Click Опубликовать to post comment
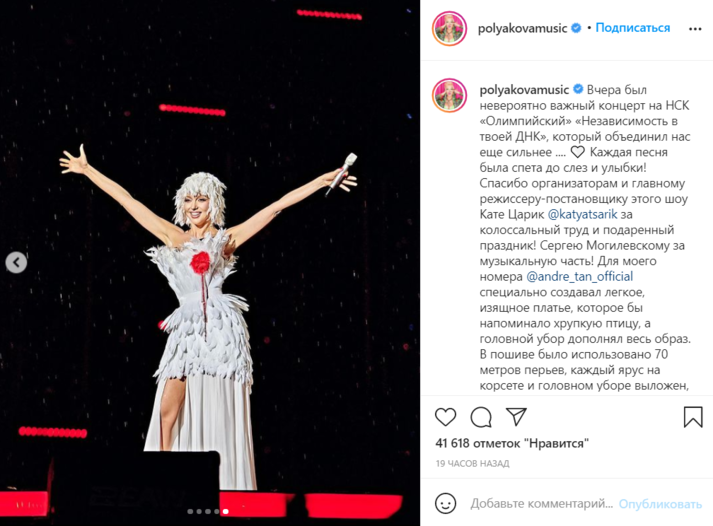The image size is (713, 526). coord(660,504)
